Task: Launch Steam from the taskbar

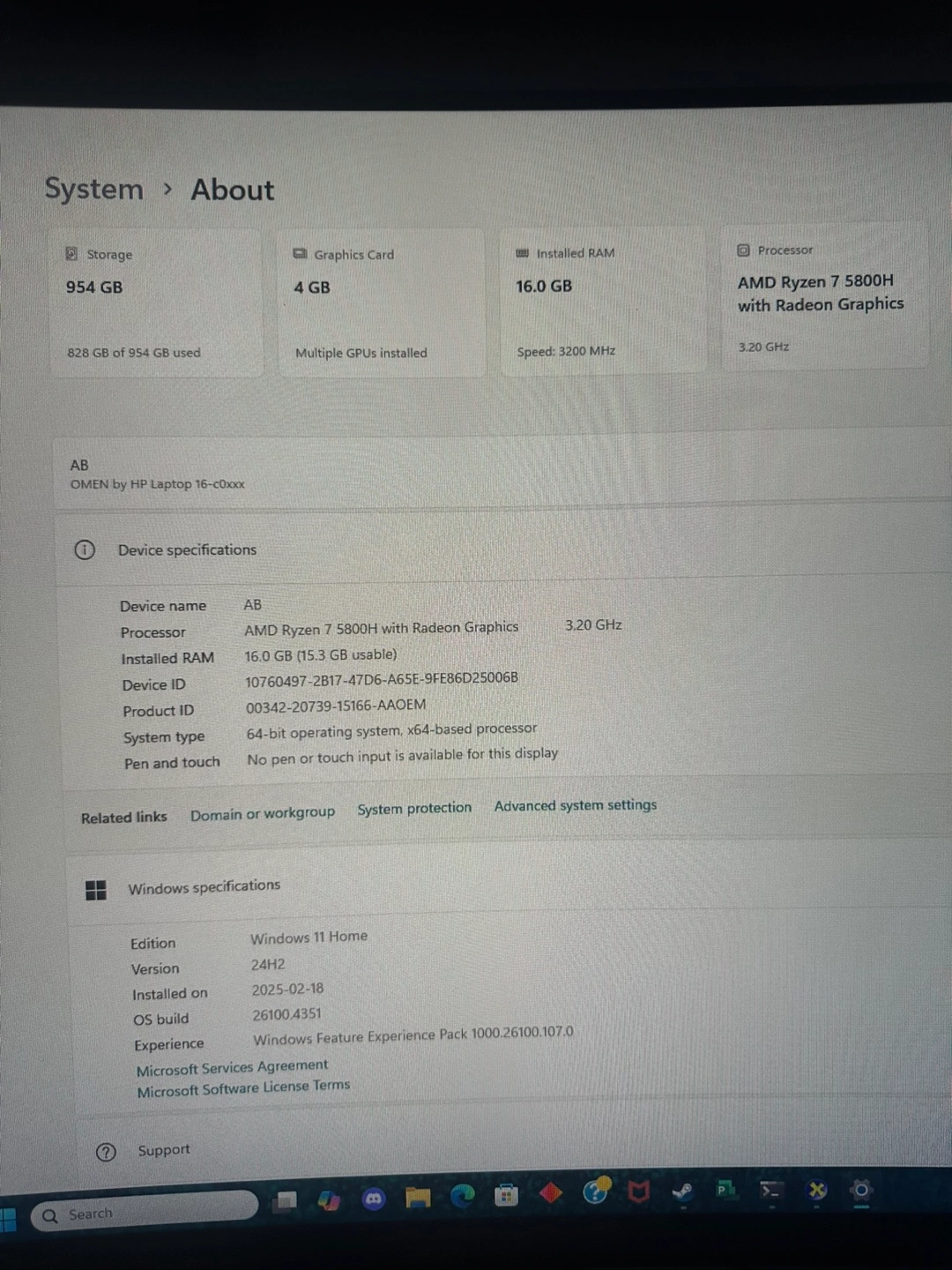Action: 682,1192
